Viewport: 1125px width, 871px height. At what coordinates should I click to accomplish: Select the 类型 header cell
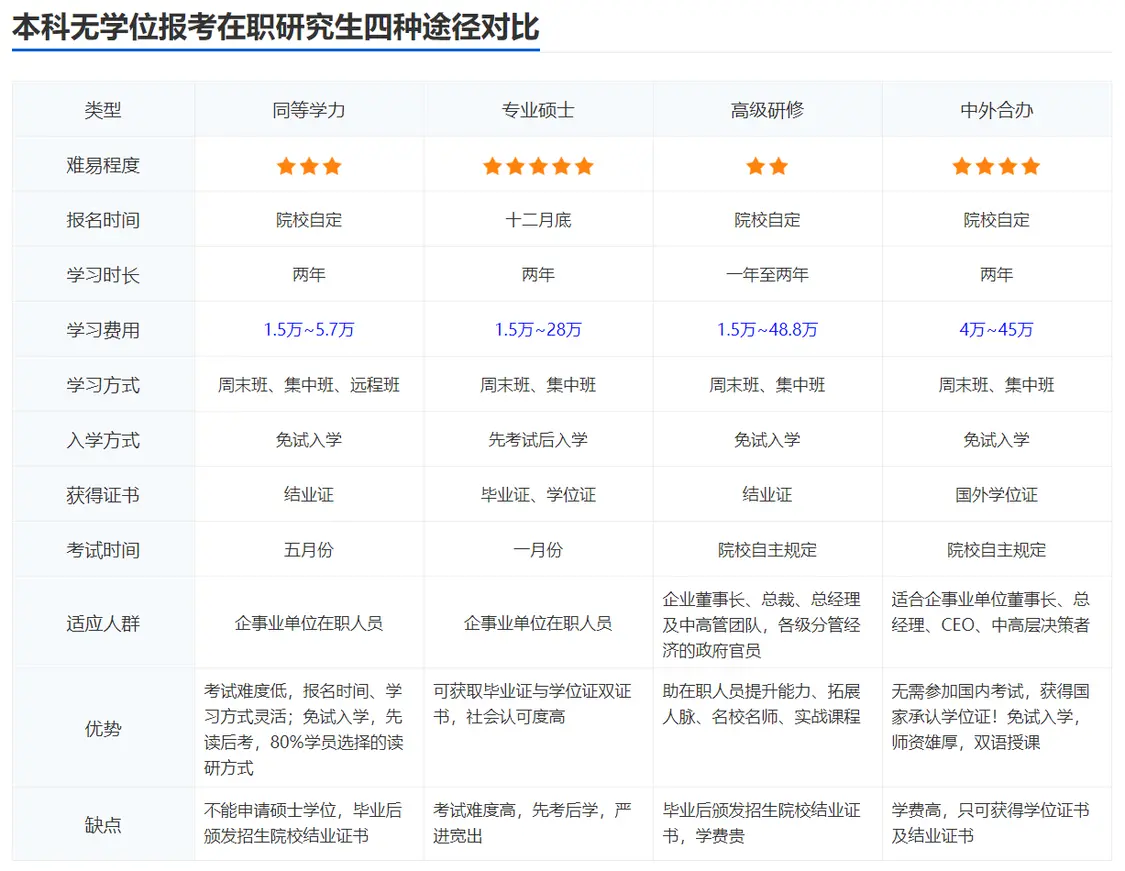coord(103,110)
